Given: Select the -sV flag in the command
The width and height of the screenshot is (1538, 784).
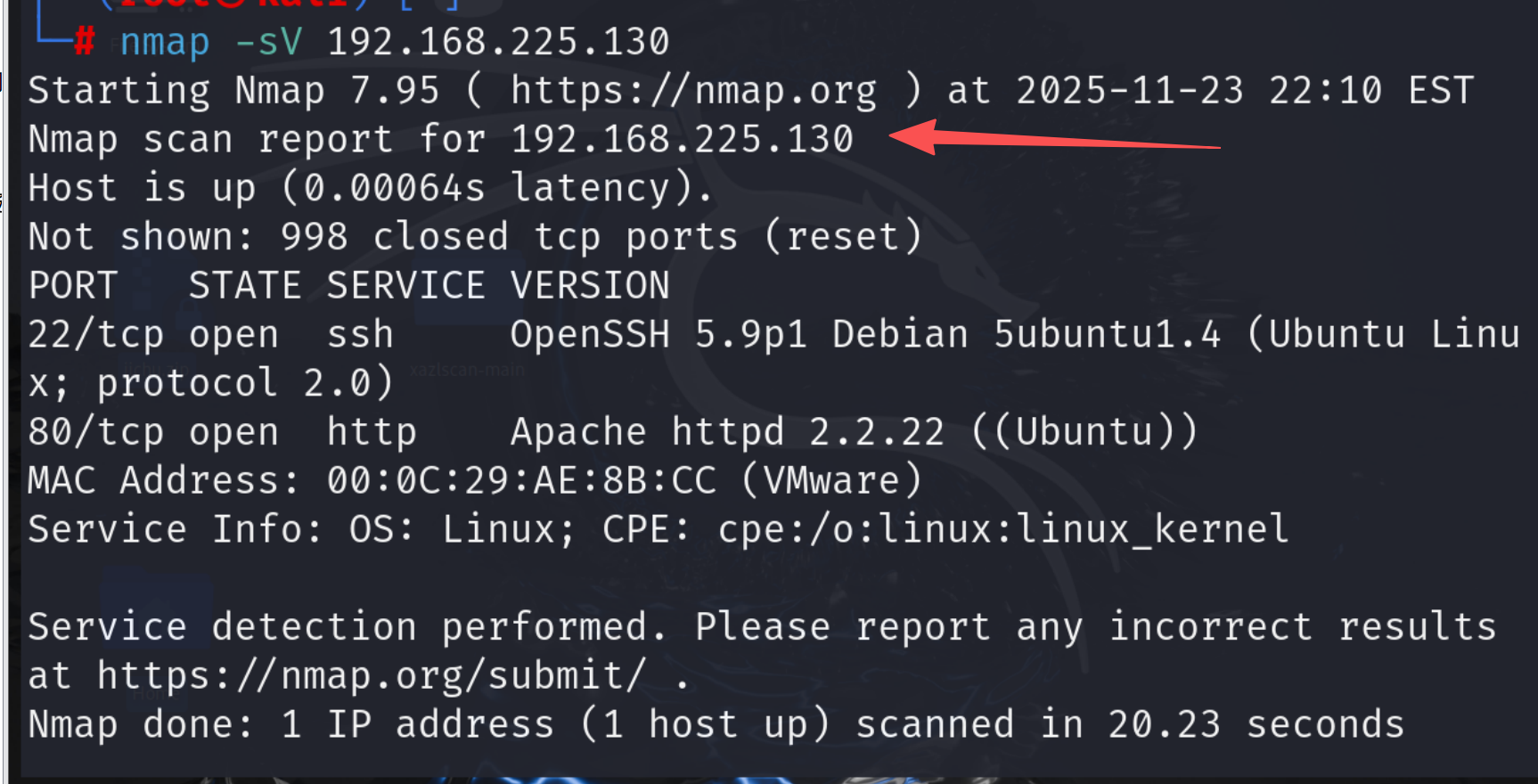Looking at the screenshot, I should pos(269,42).
